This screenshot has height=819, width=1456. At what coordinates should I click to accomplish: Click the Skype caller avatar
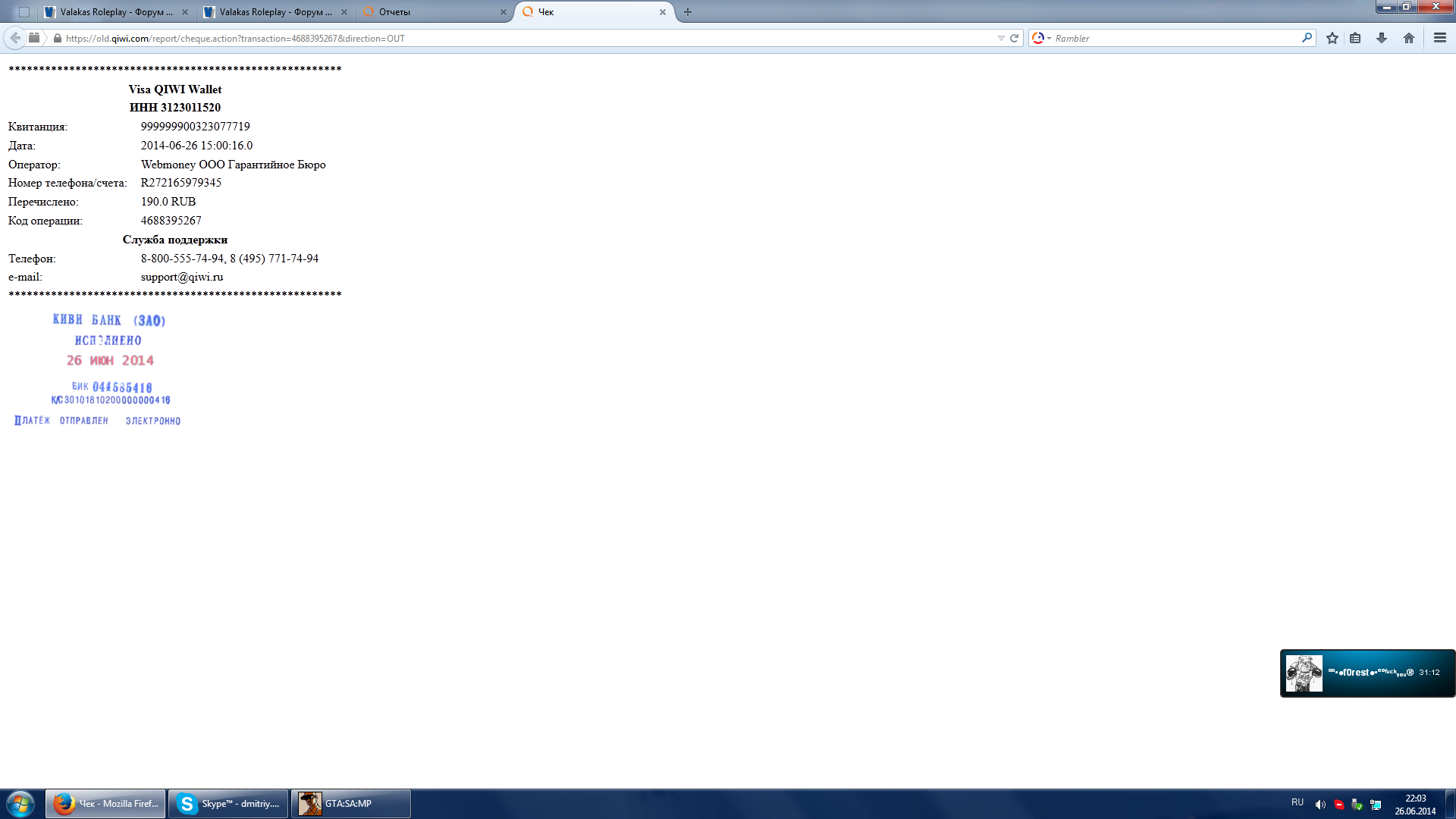(1304, 673)
